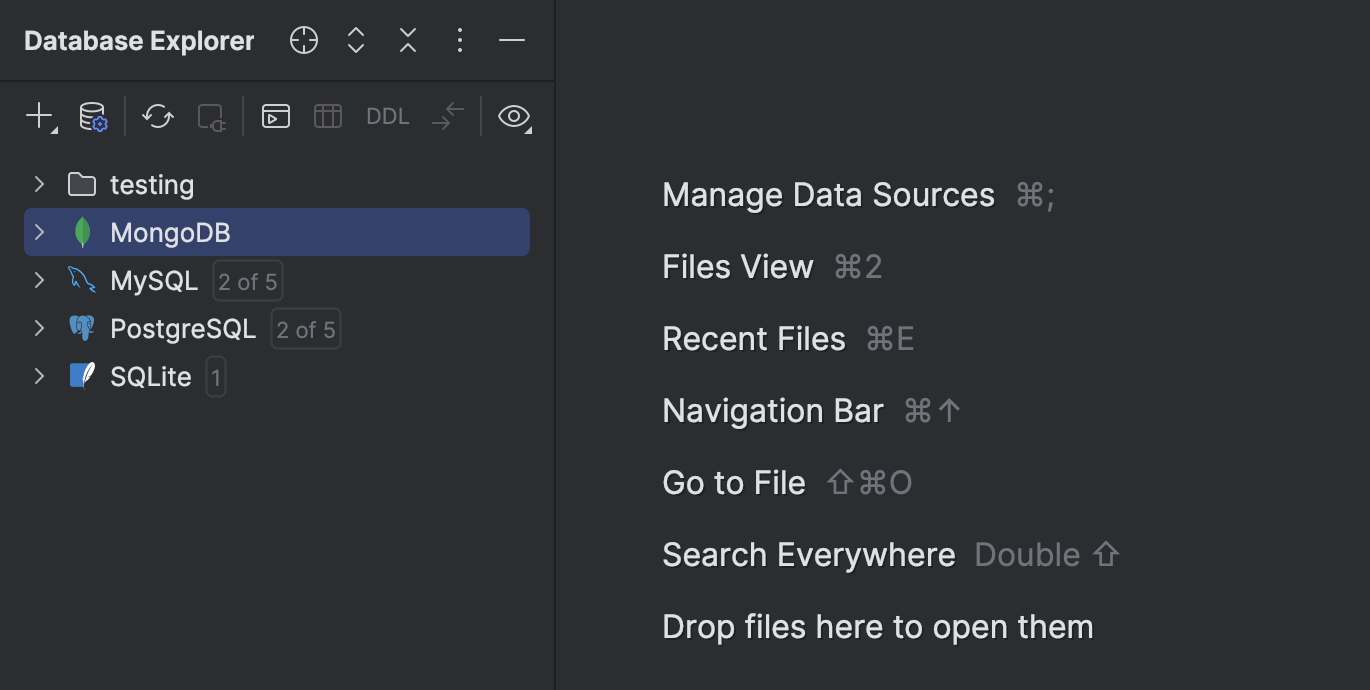Expand the PostgreSQL node
This screenshot has height=690, width=1370.
tap(39, 328)
